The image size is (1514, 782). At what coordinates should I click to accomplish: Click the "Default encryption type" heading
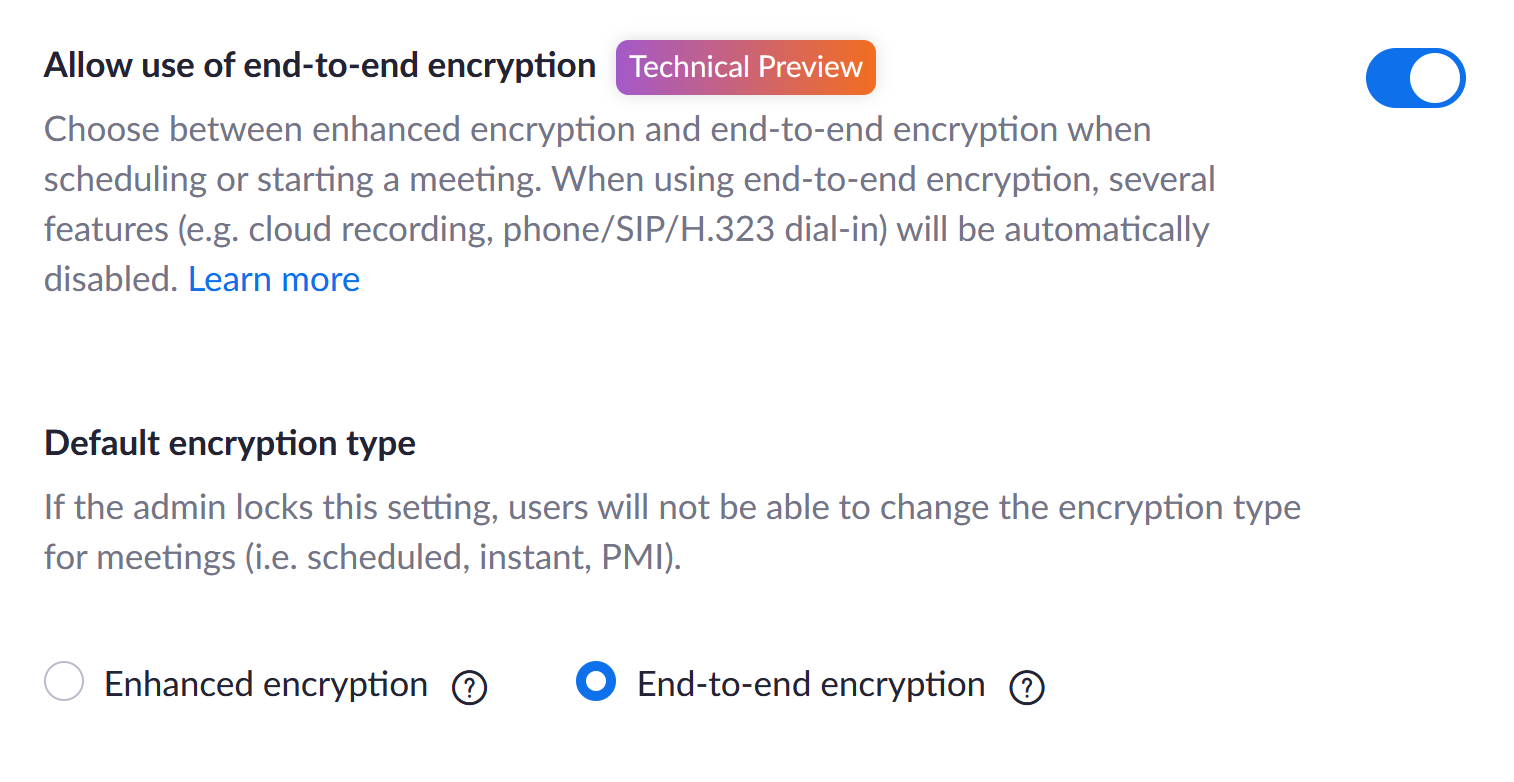pyautogui.click(x=230, y=443)
